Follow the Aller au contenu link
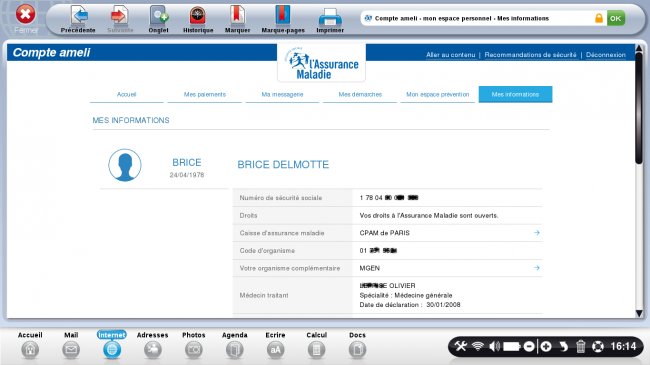 pos(450,55)
